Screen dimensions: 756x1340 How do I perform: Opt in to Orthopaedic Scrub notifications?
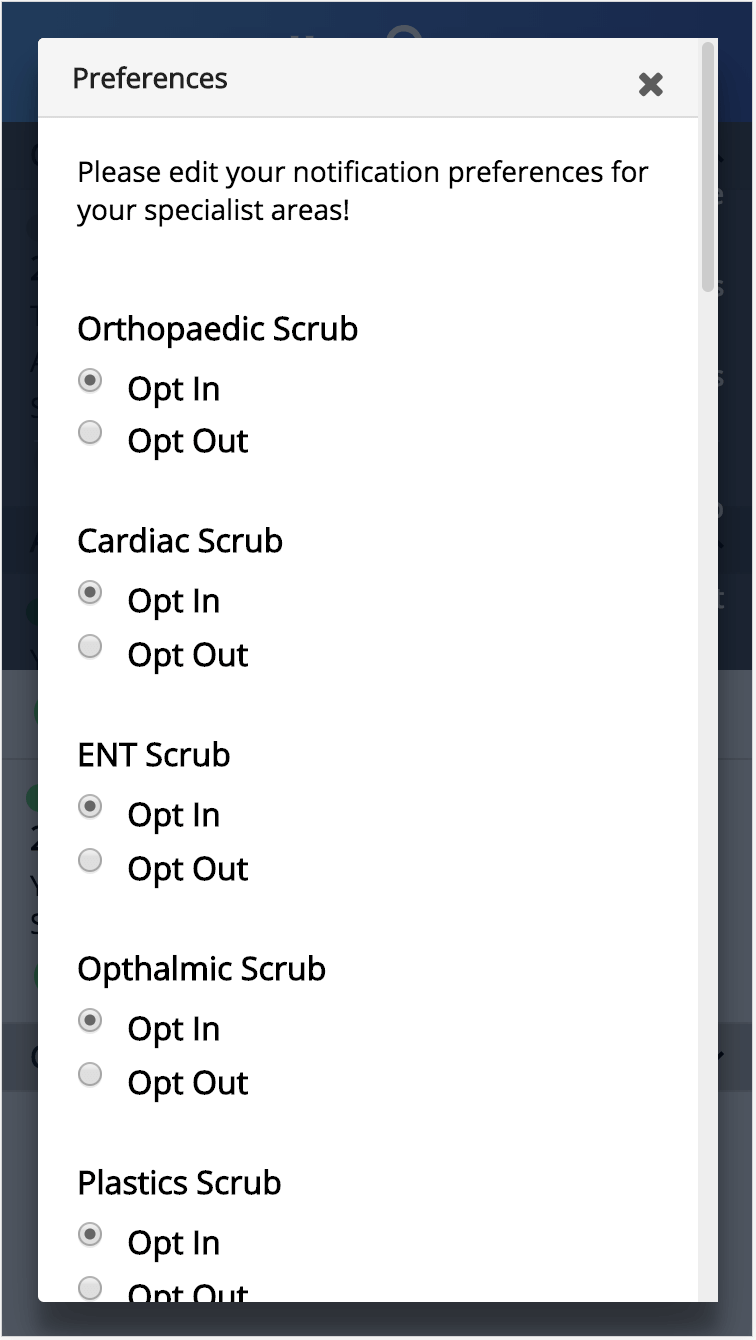click(89, 381)
